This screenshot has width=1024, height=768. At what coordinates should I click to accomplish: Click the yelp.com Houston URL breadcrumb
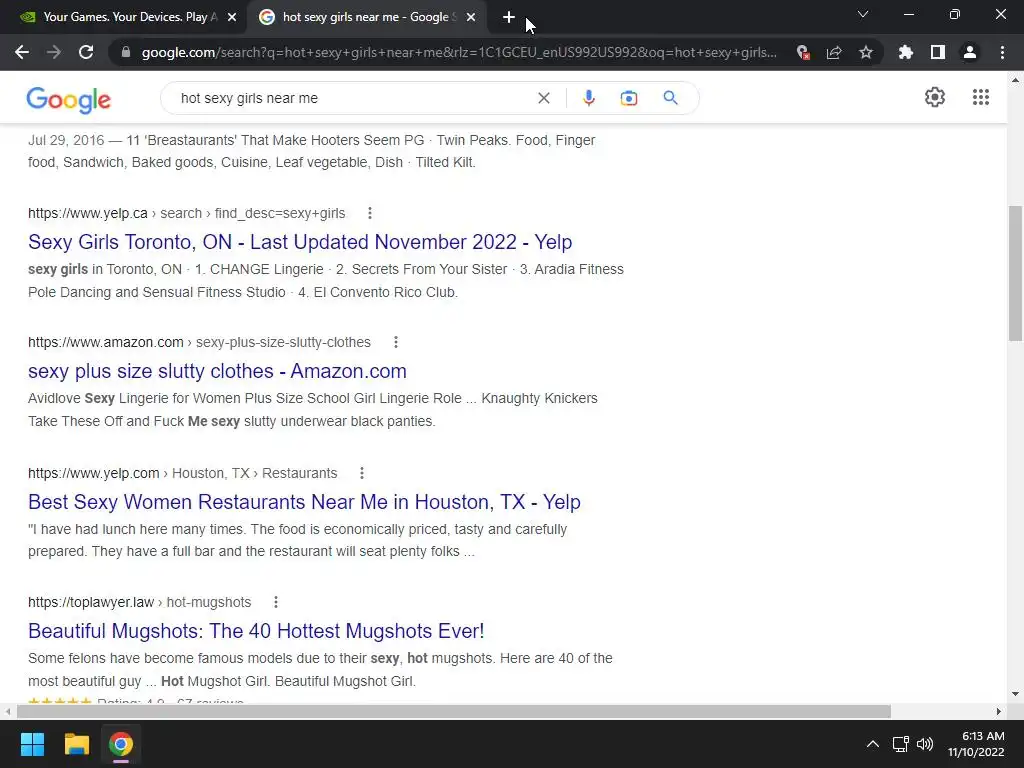[x=182, y=473]
